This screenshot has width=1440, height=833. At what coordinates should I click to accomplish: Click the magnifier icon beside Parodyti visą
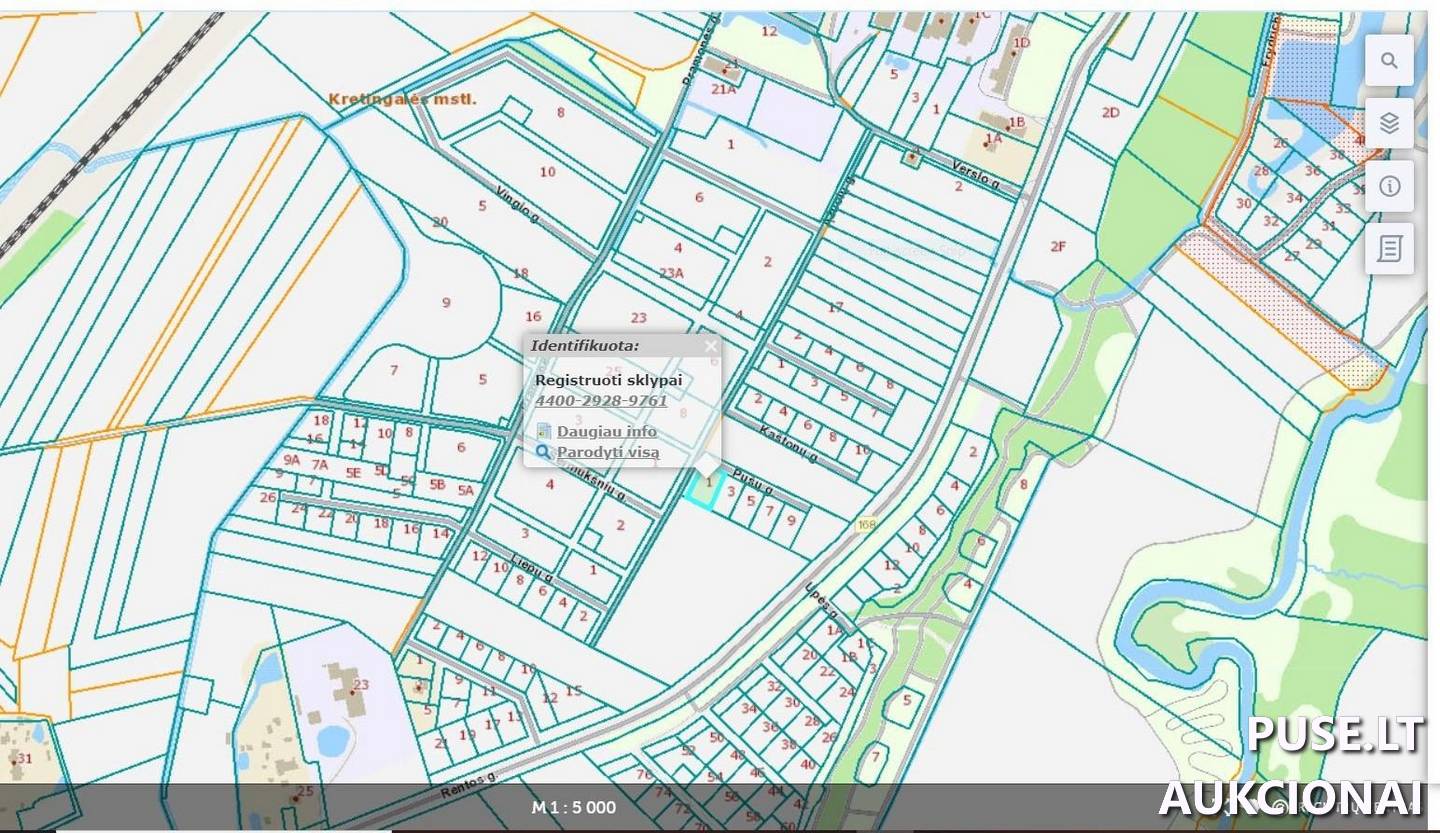544,452
